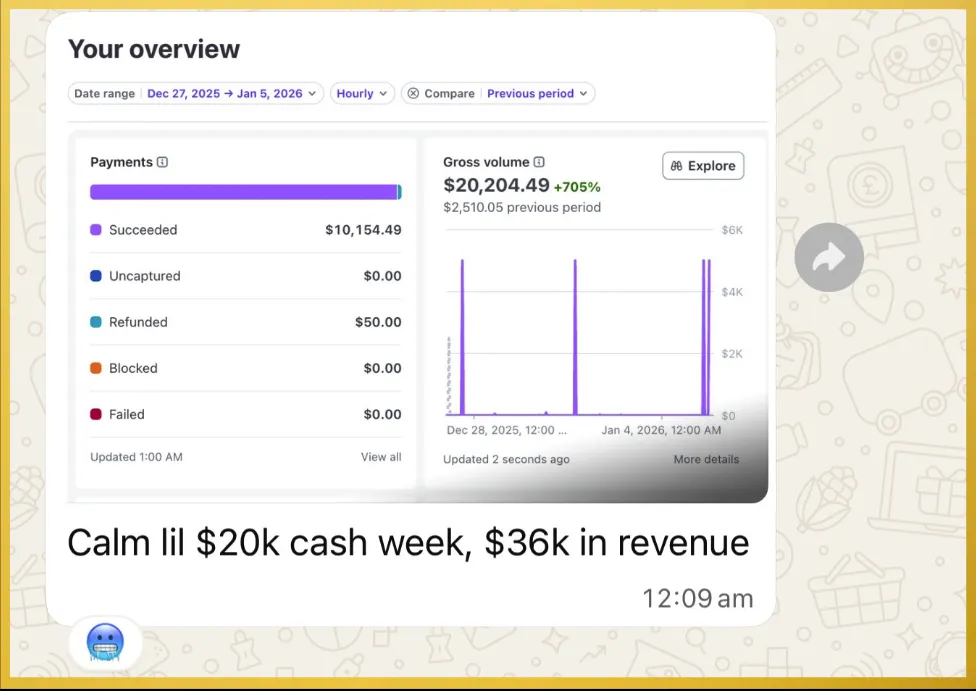Open the Previous period compare dropdown

coord(537,93)
